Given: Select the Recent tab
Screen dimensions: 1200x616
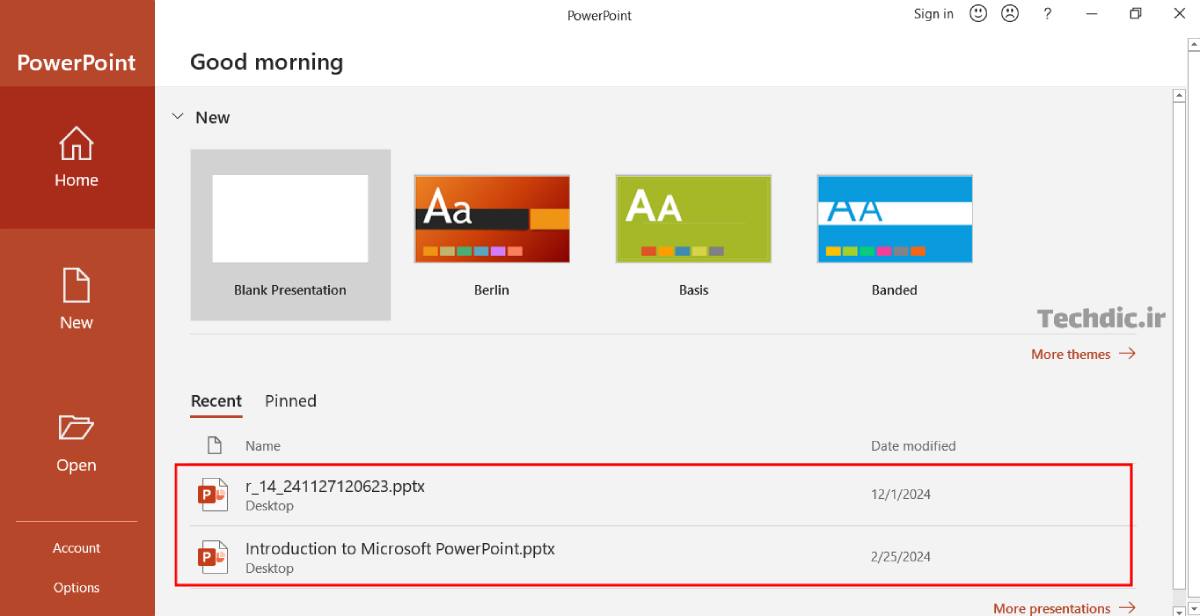Looking at the screenshot, I should tap(216, 401).
